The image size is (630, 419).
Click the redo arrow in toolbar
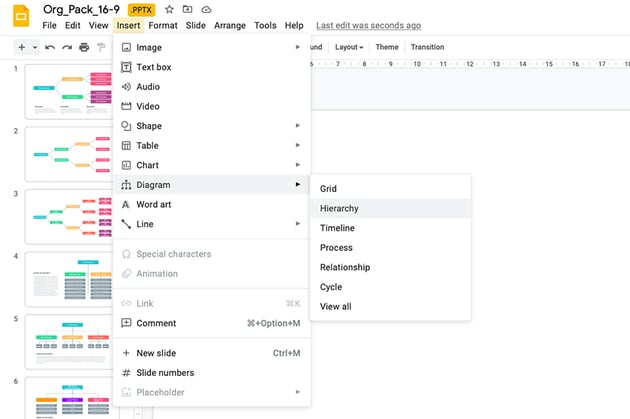67,47
